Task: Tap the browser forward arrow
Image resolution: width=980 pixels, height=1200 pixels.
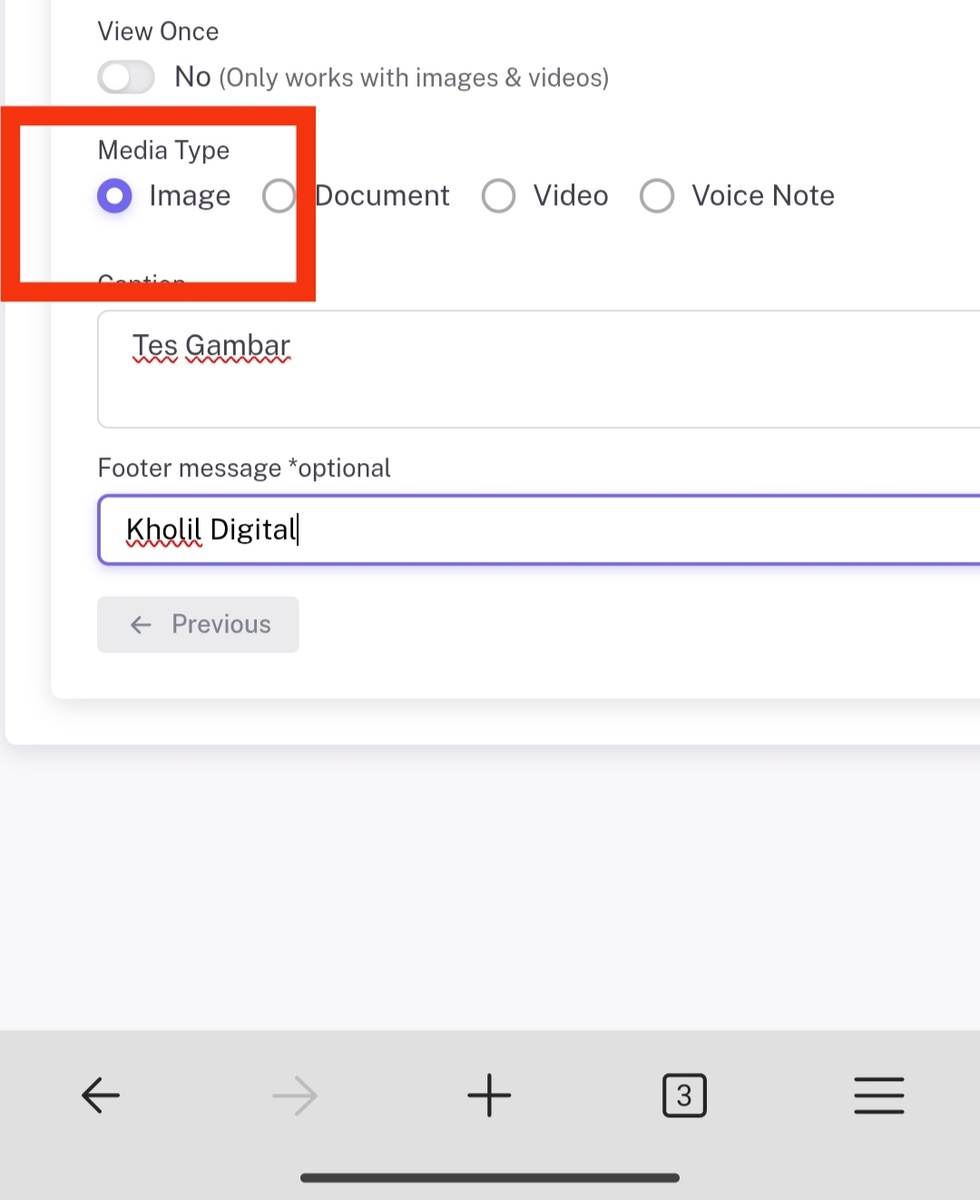Action: [x=295, y=1096]
